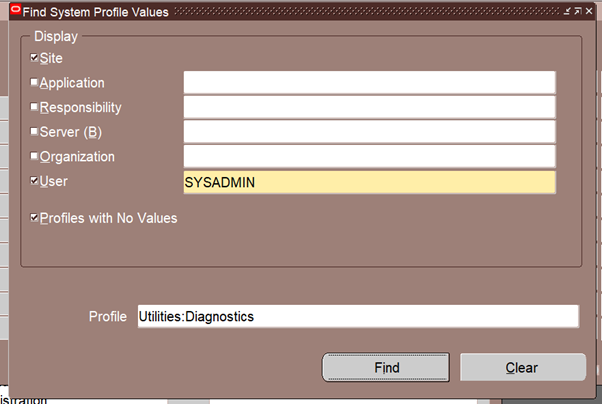Viewport: 602px width, 404px height.
Task: Toggle Profiles with No Values checkbox
Action: [x=35, y=217]
